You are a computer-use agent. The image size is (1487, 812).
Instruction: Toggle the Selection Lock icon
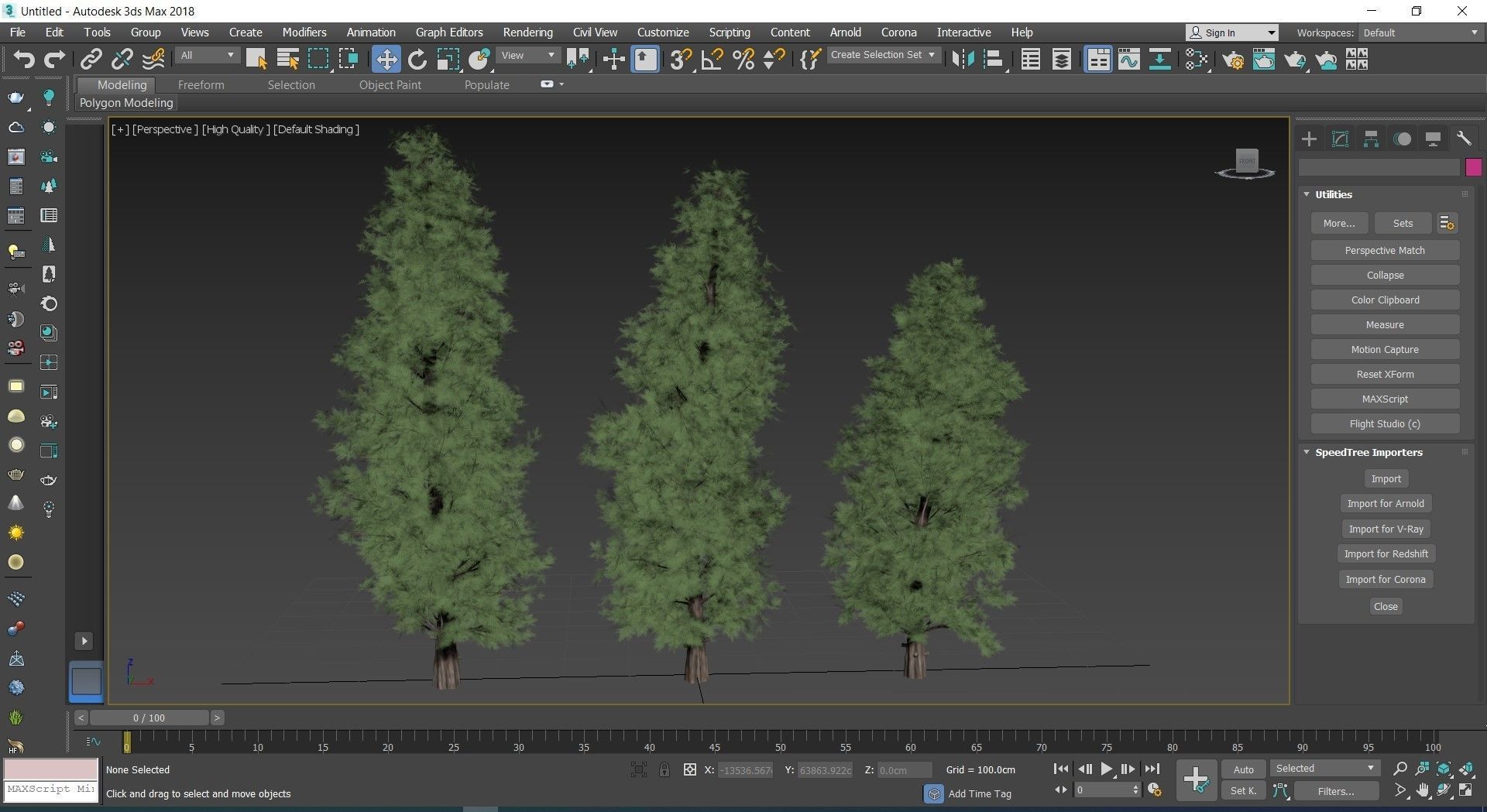(664, 769)
